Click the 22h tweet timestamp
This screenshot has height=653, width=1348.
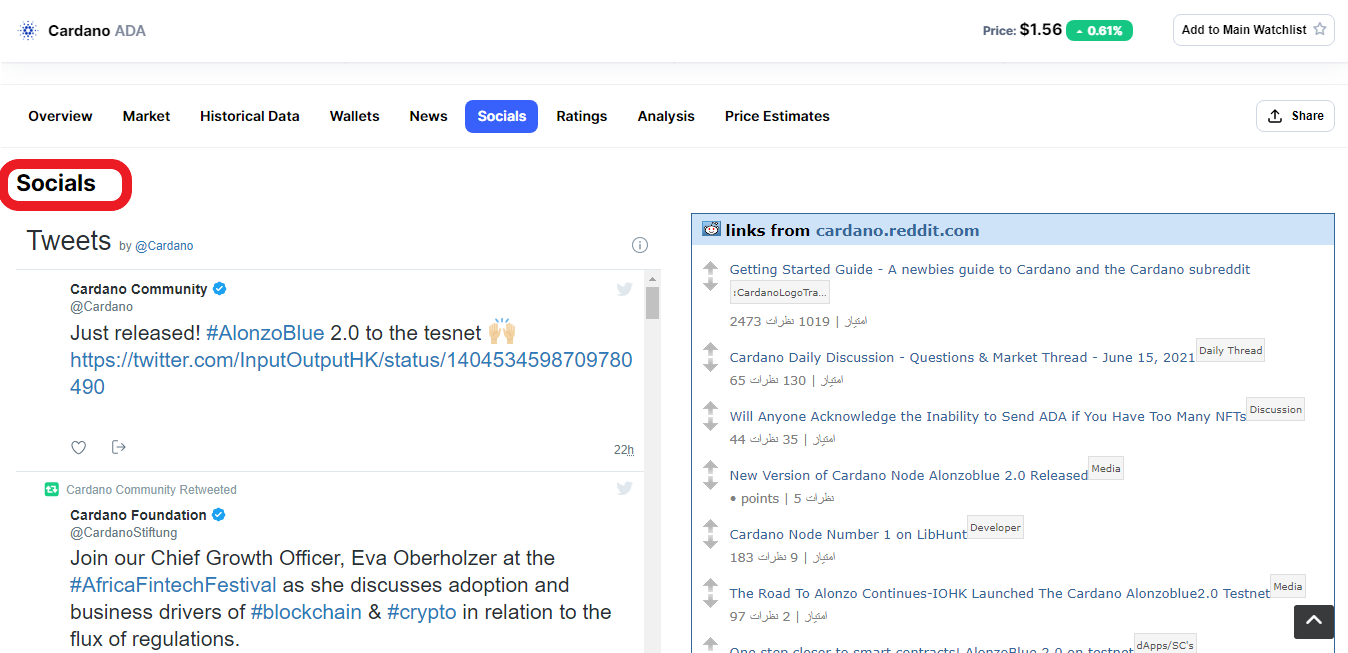(624, 450)
